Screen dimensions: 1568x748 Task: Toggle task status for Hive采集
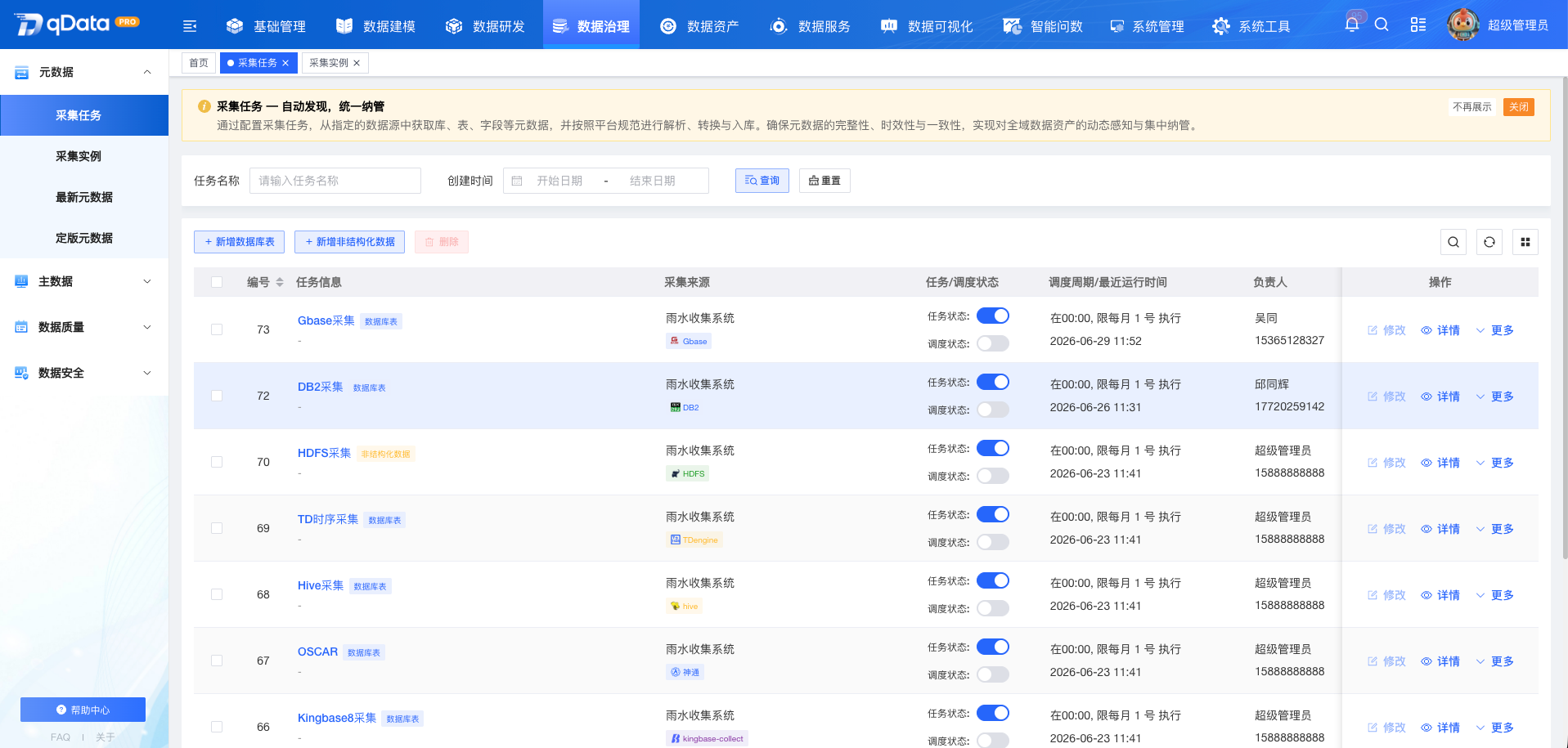pos(993,580)
